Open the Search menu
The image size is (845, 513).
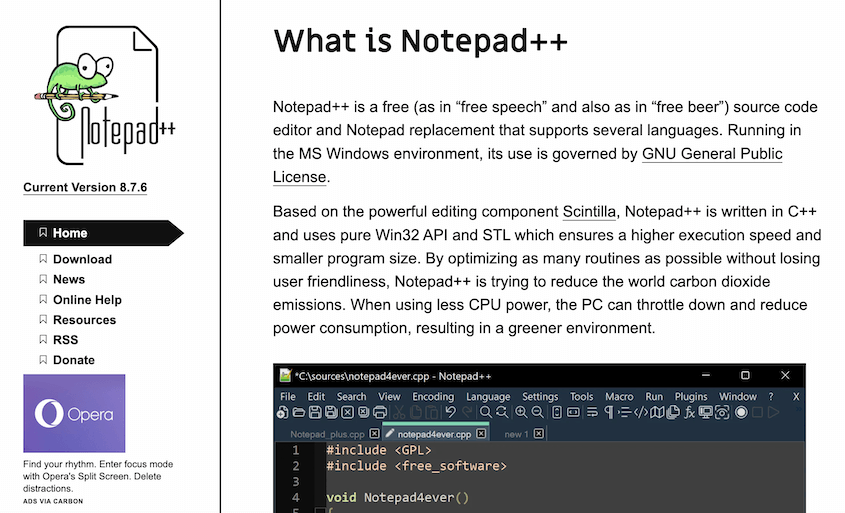351,397
